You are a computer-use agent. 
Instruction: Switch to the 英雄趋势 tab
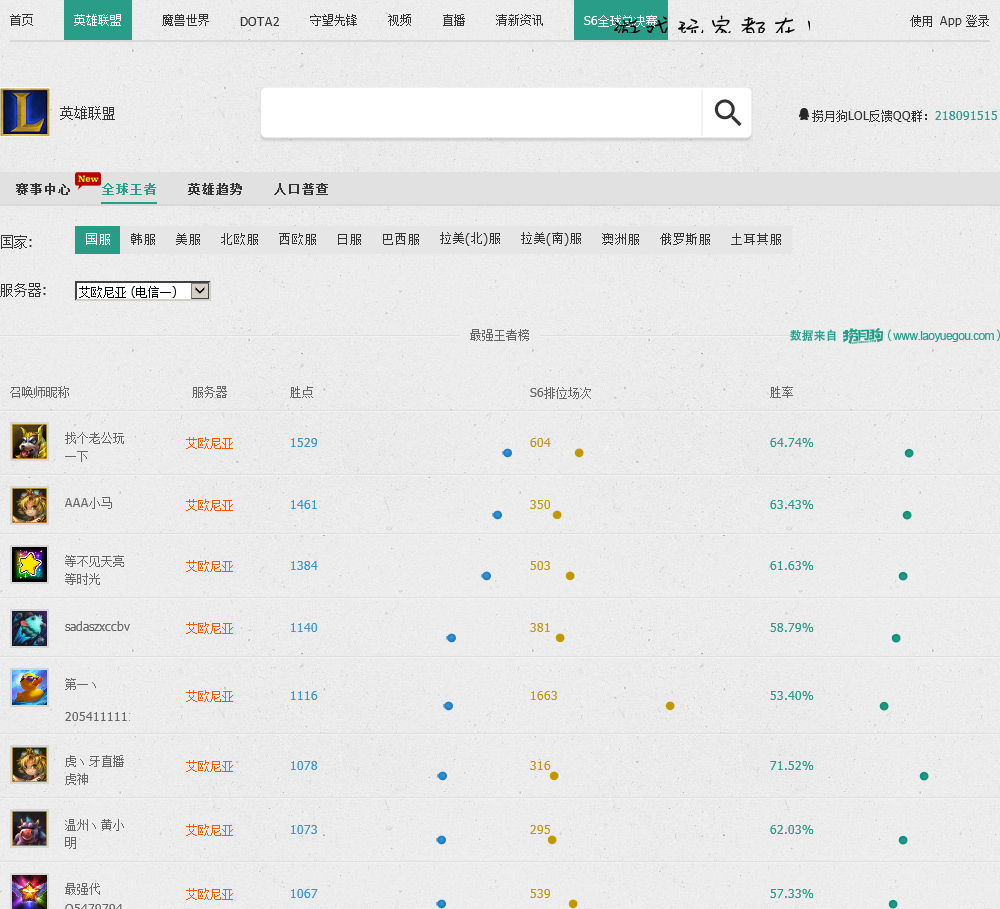point(215,189)
